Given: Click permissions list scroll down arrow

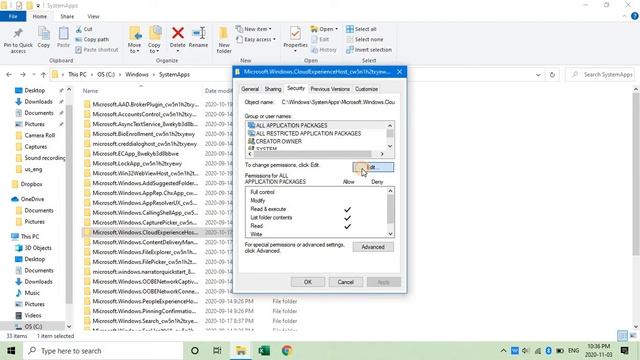Looking at the screenshot, I should (x=390, y=234).
